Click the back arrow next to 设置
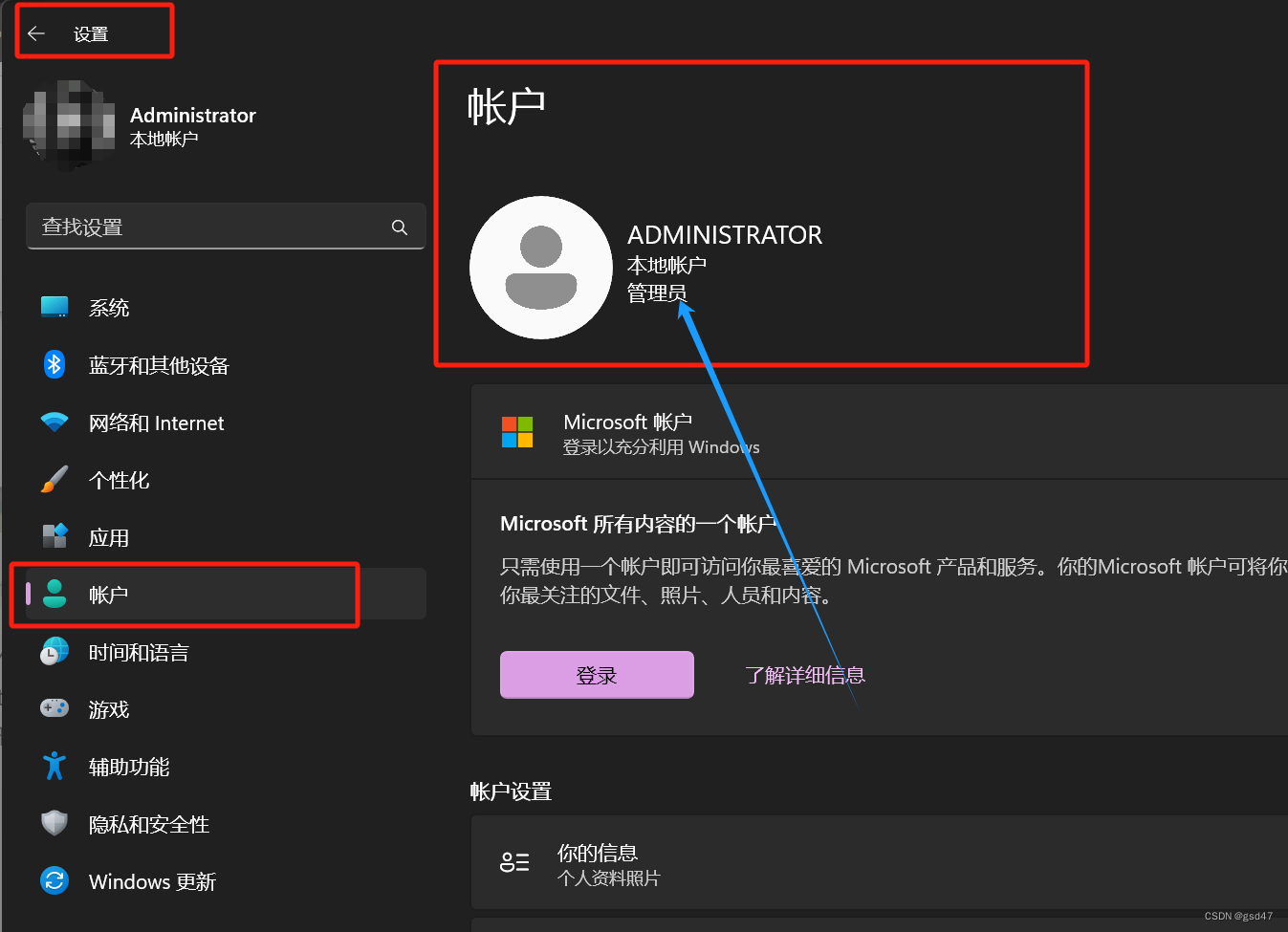Screen dimensions: 1288x932 coord(36,33)
